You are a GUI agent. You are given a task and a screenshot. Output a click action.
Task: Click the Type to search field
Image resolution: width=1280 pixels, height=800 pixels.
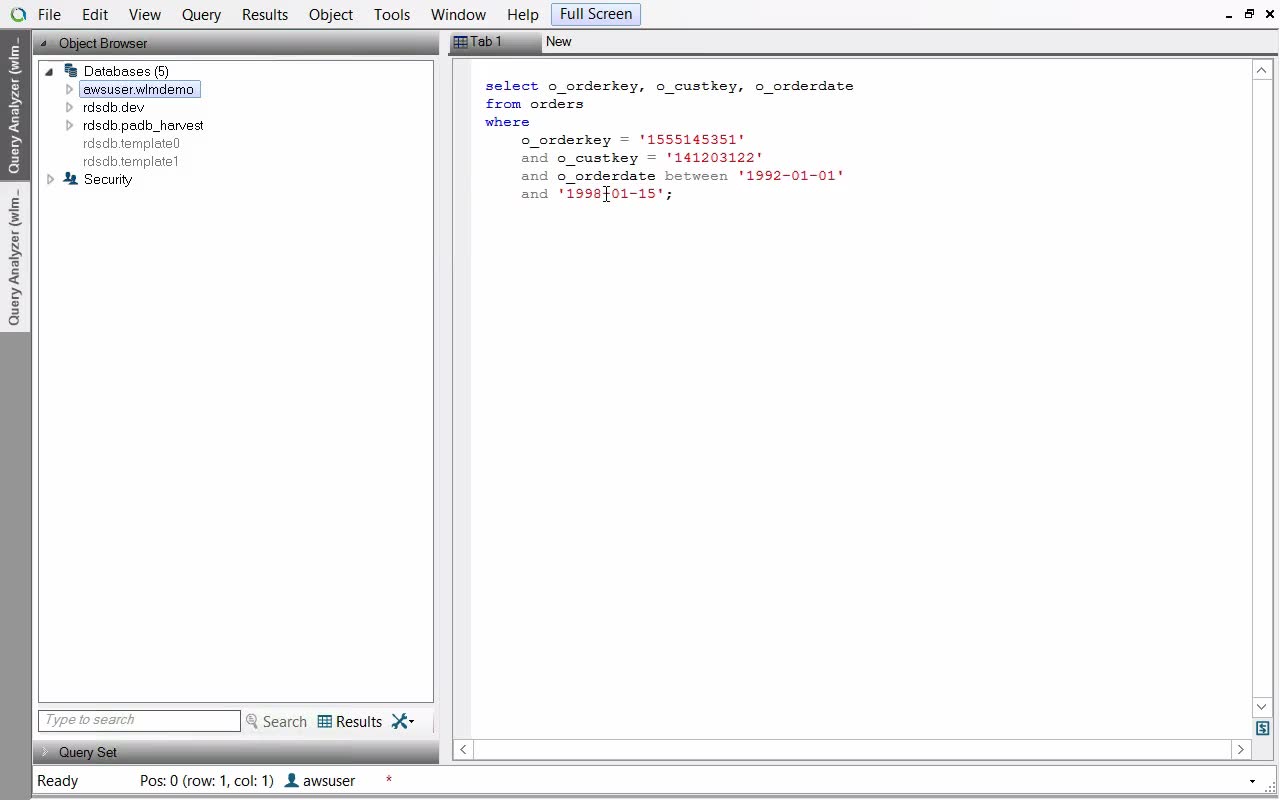click(x=139, y=720)
